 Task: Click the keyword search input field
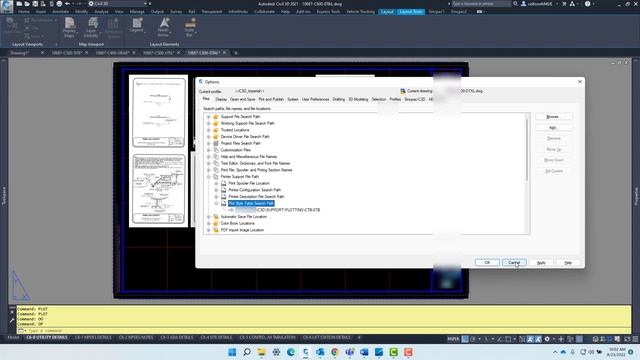[x=481, y=4]
